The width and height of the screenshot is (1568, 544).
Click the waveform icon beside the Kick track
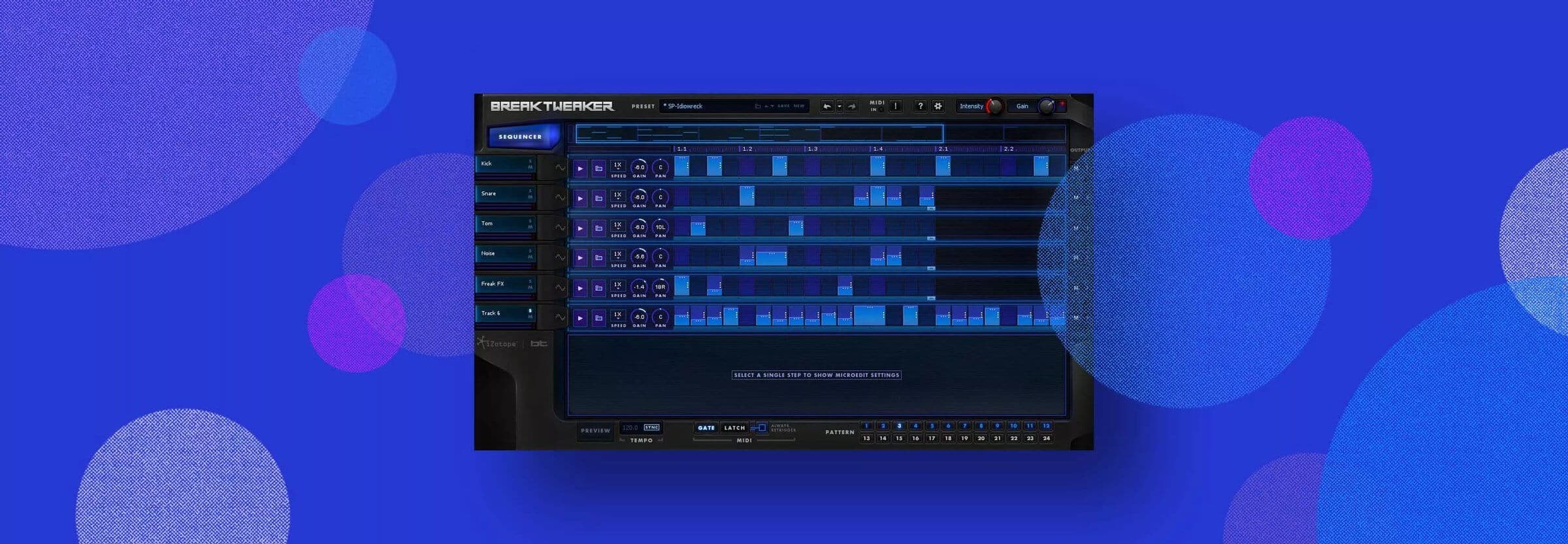pos(560,168)
